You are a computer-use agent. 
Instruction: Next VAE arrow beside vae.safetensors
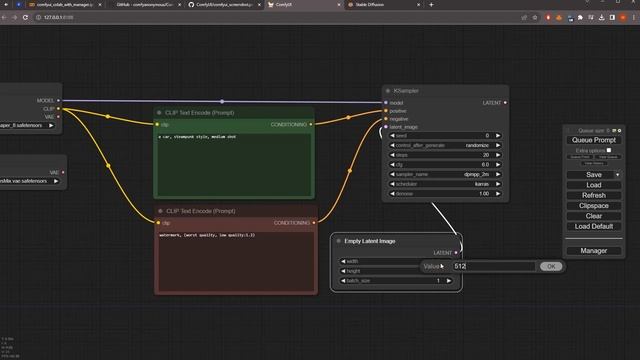tap(56, 181)
